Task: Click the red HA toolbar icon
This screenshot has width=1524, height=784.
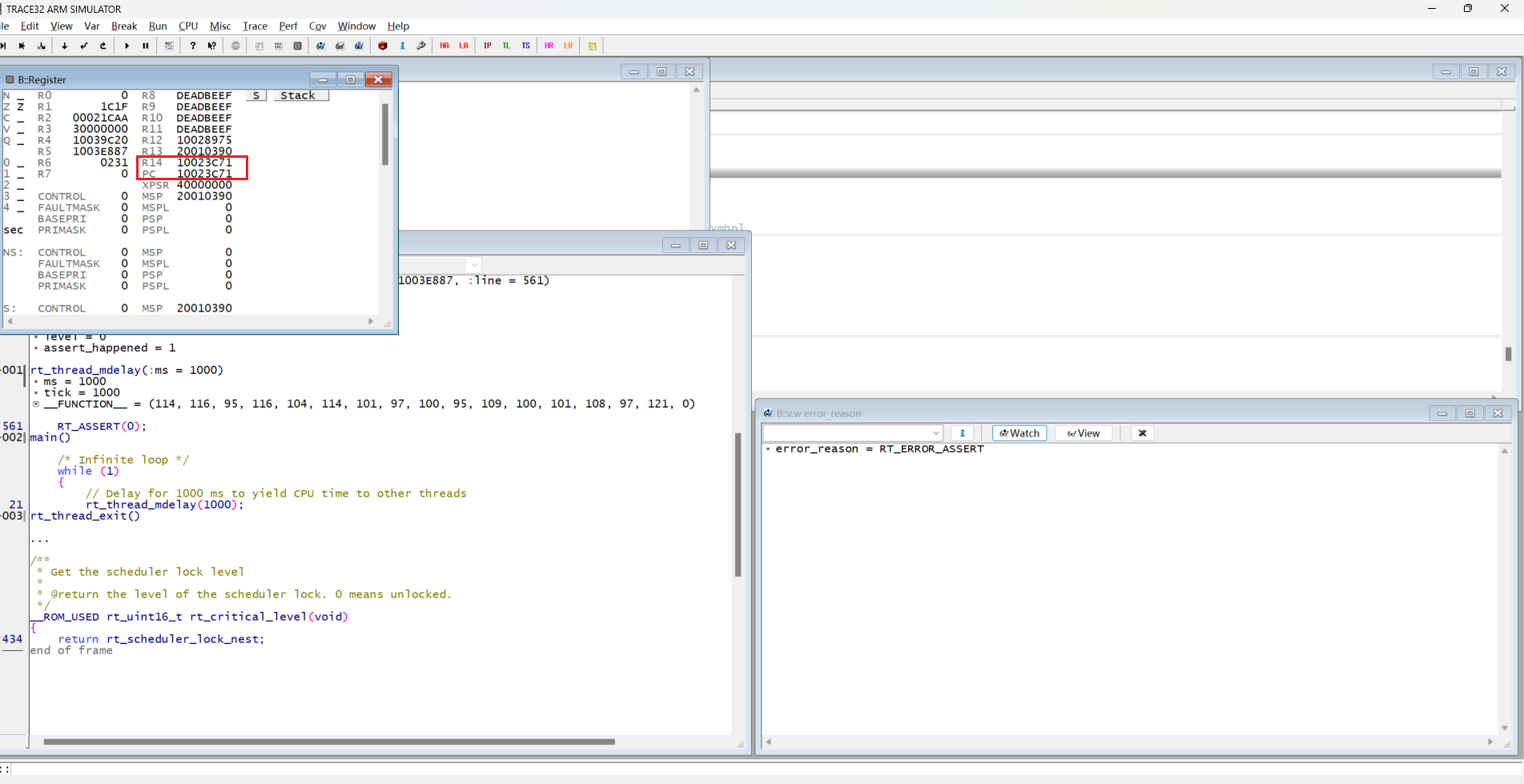Action: point(444,46)
